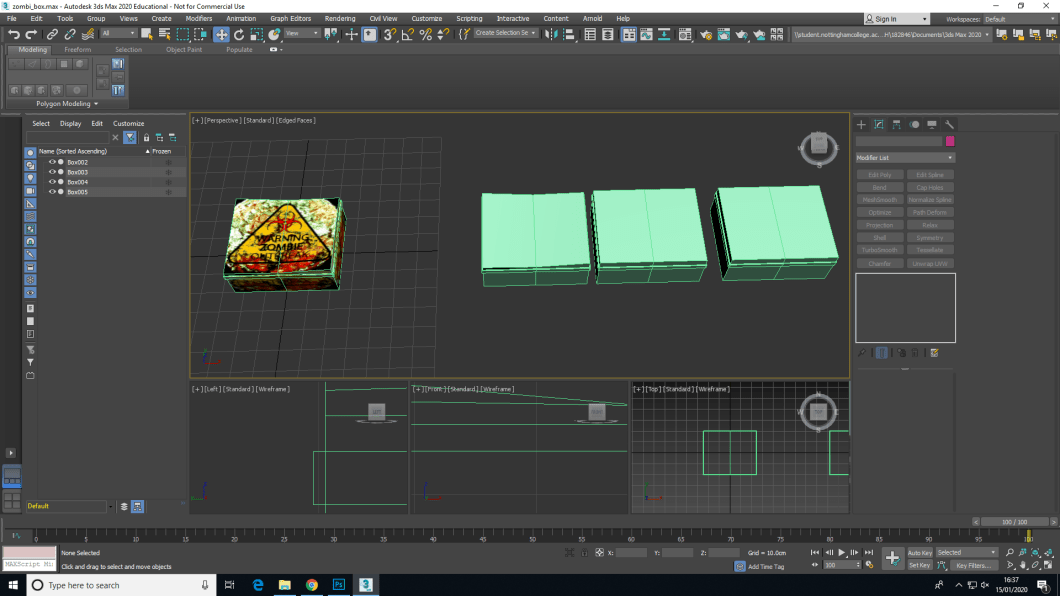Activate the Select and Rotate tool

[x=239, y=34]
